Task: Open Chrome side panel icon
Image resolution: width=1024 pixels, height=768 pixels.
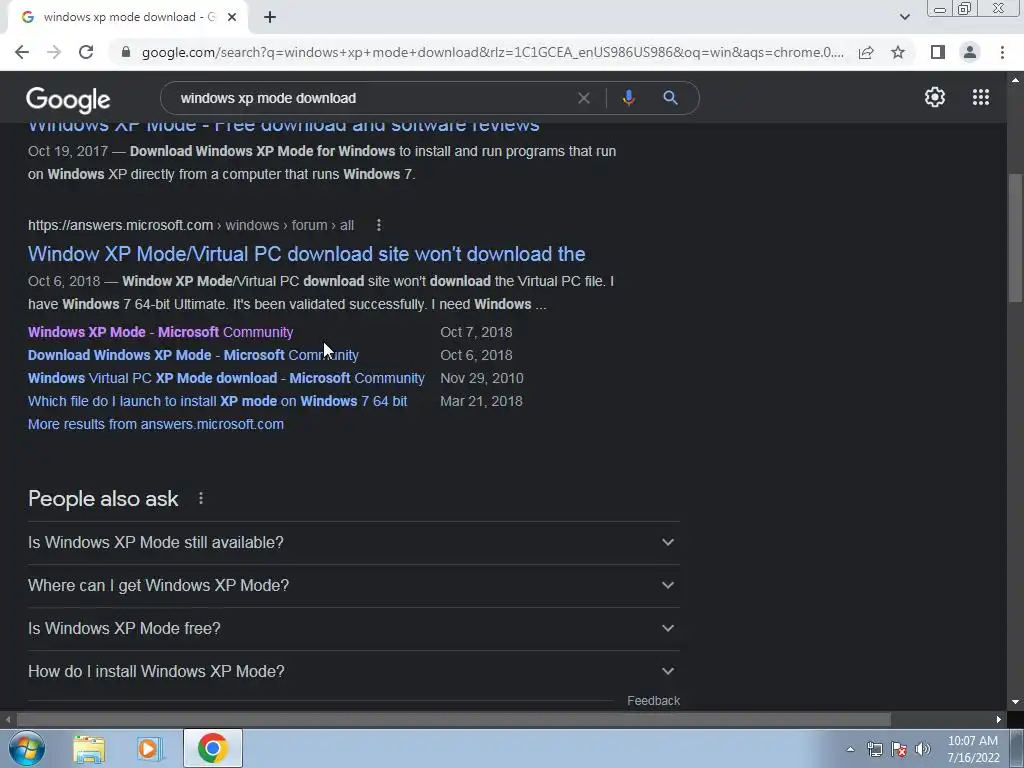Action: [x=938, y=52]
